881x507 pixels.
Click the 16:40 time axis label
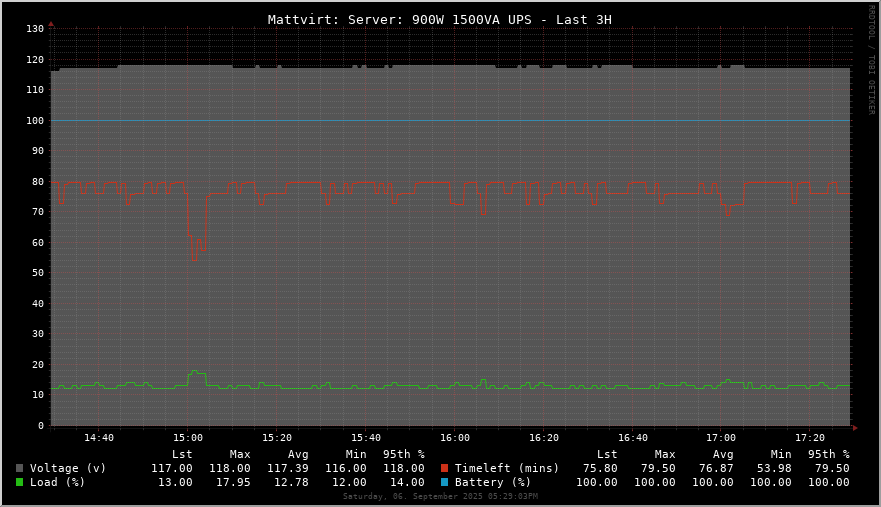point(633,438)
